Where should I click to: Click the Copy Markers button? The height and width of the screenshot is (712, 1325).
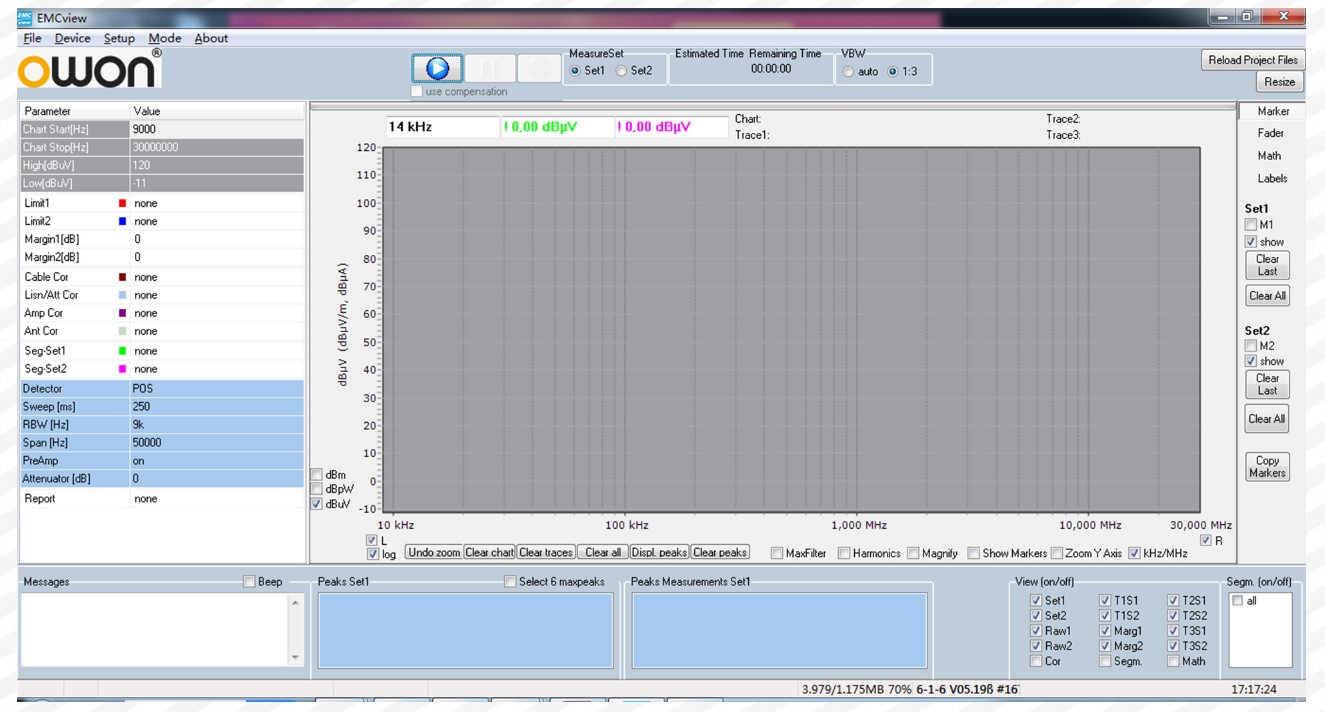(x=1267, y=467)
